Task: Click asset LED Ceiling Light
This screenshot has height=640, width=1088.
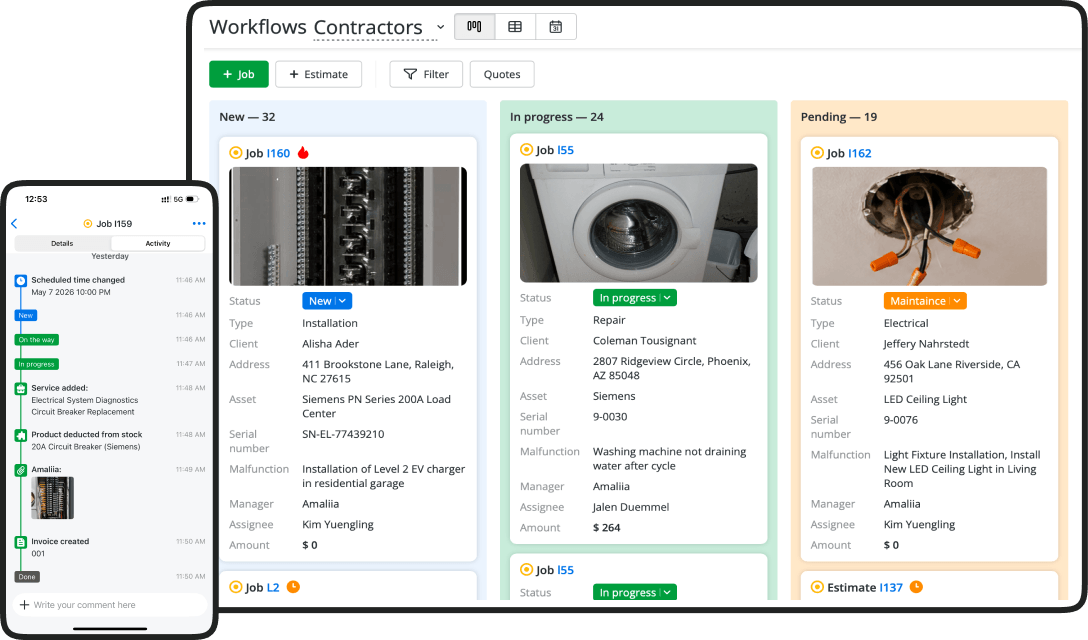Action: point(925,399)
